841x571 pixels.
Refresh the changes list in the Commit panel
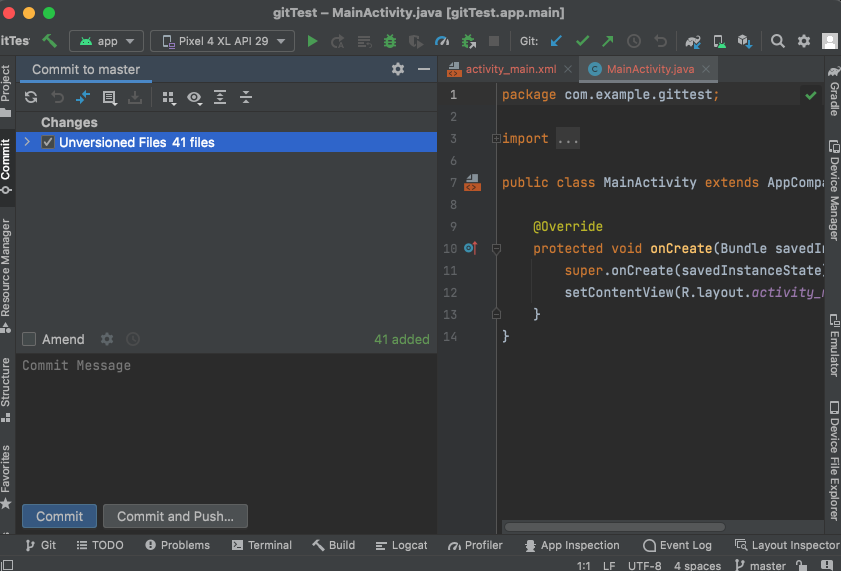31,98
